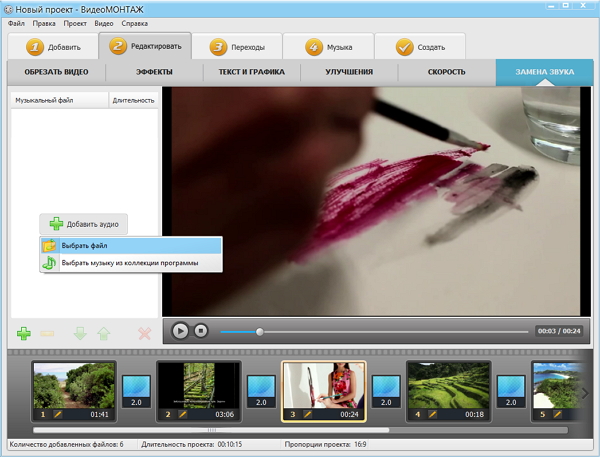
Task: Edit clip 4 with its pencil icon
Action: (x=432, y=414)
